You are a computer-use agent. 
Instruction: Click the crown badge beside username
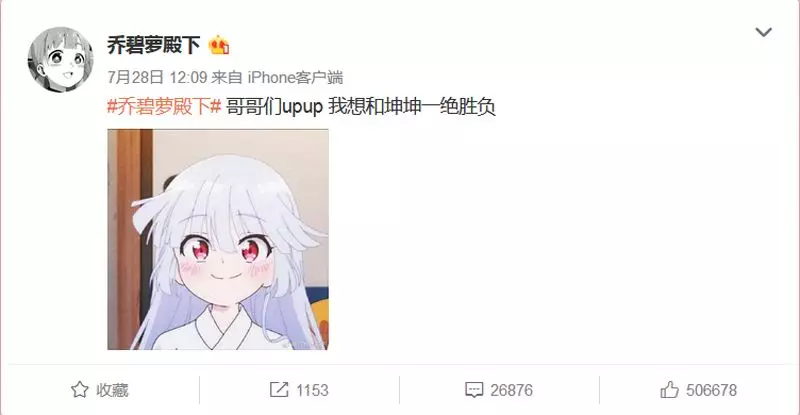(x=219, y=45)
